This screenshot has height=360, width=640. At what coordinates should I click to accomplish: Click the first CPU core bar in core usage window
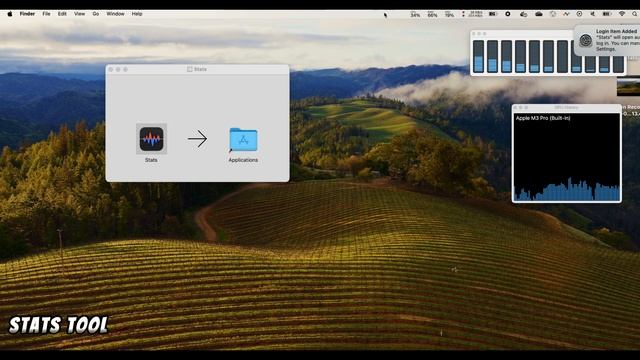coord(478,56)
